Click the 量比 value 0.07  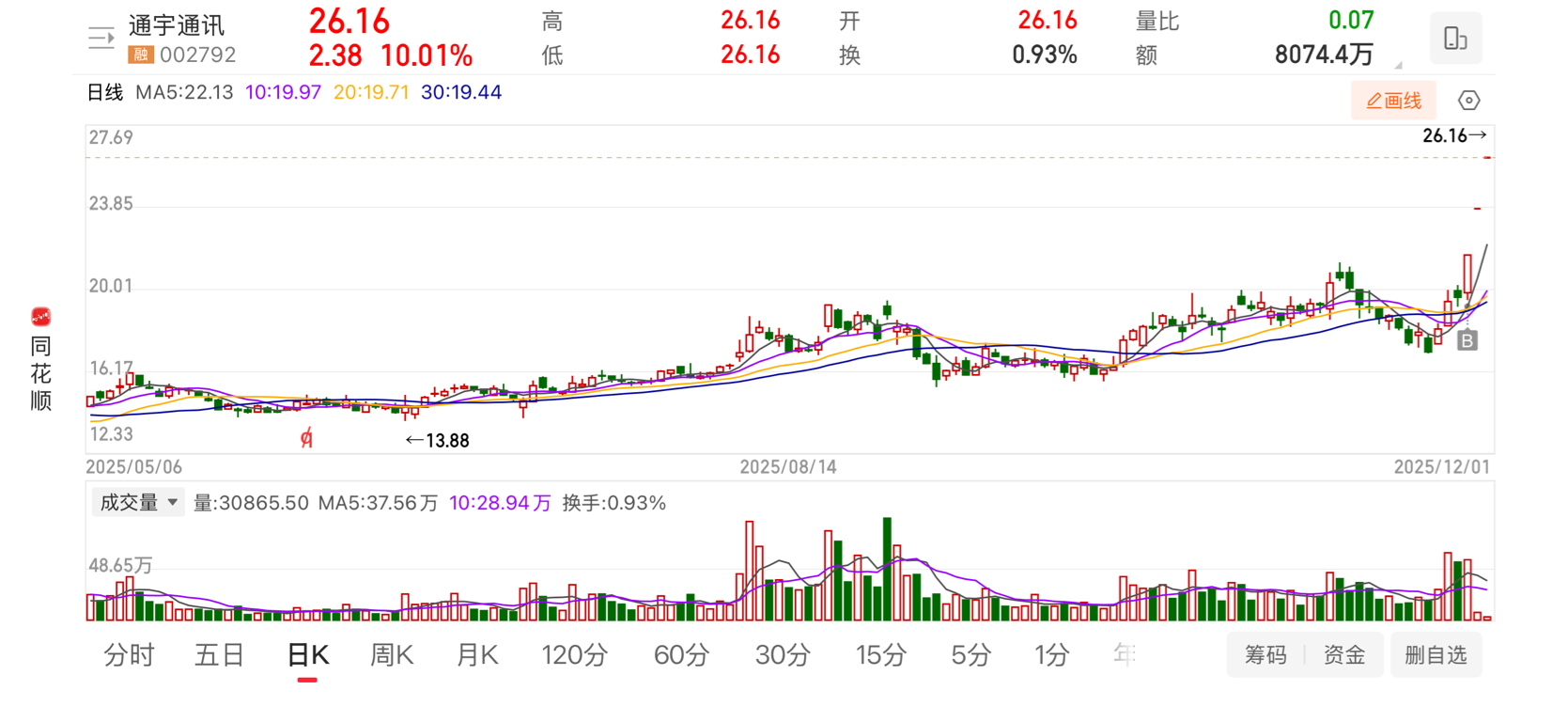coord(1351,20)
